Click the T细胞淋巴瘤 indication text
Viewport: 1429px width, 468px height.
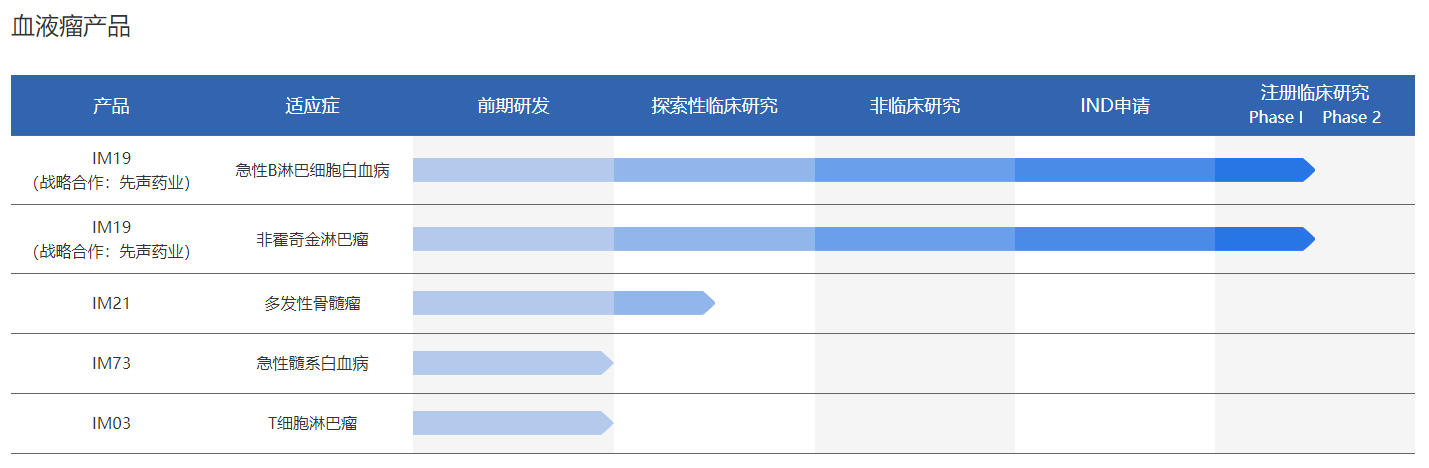pos(312,423)
